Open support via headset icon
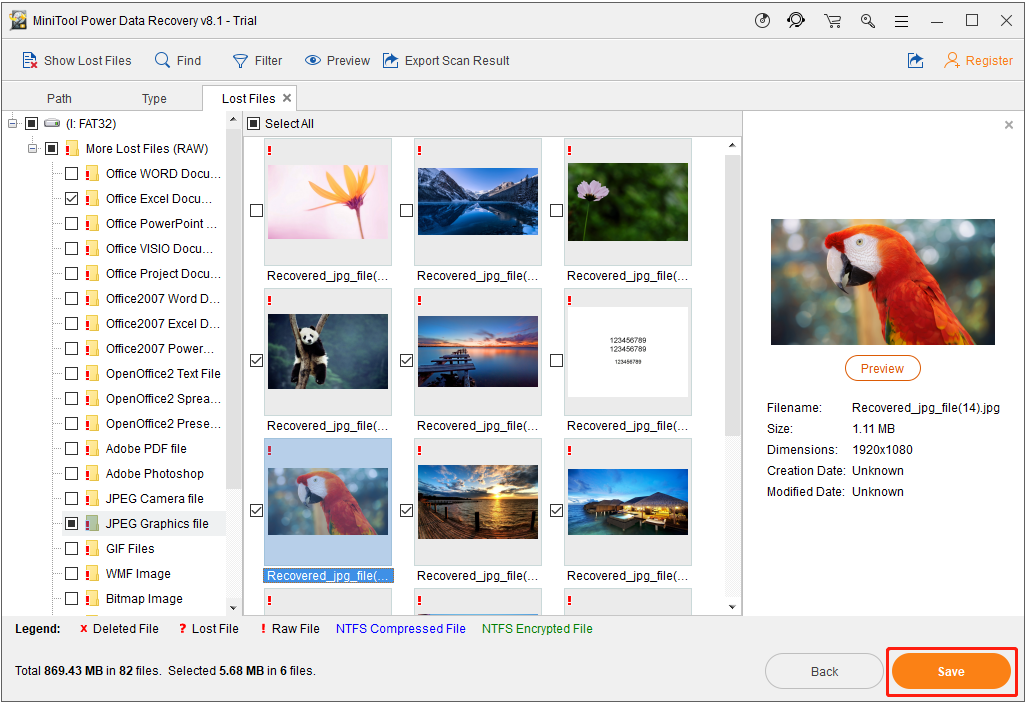This screenshot has width=1028, height=705. tap(796, 20)
